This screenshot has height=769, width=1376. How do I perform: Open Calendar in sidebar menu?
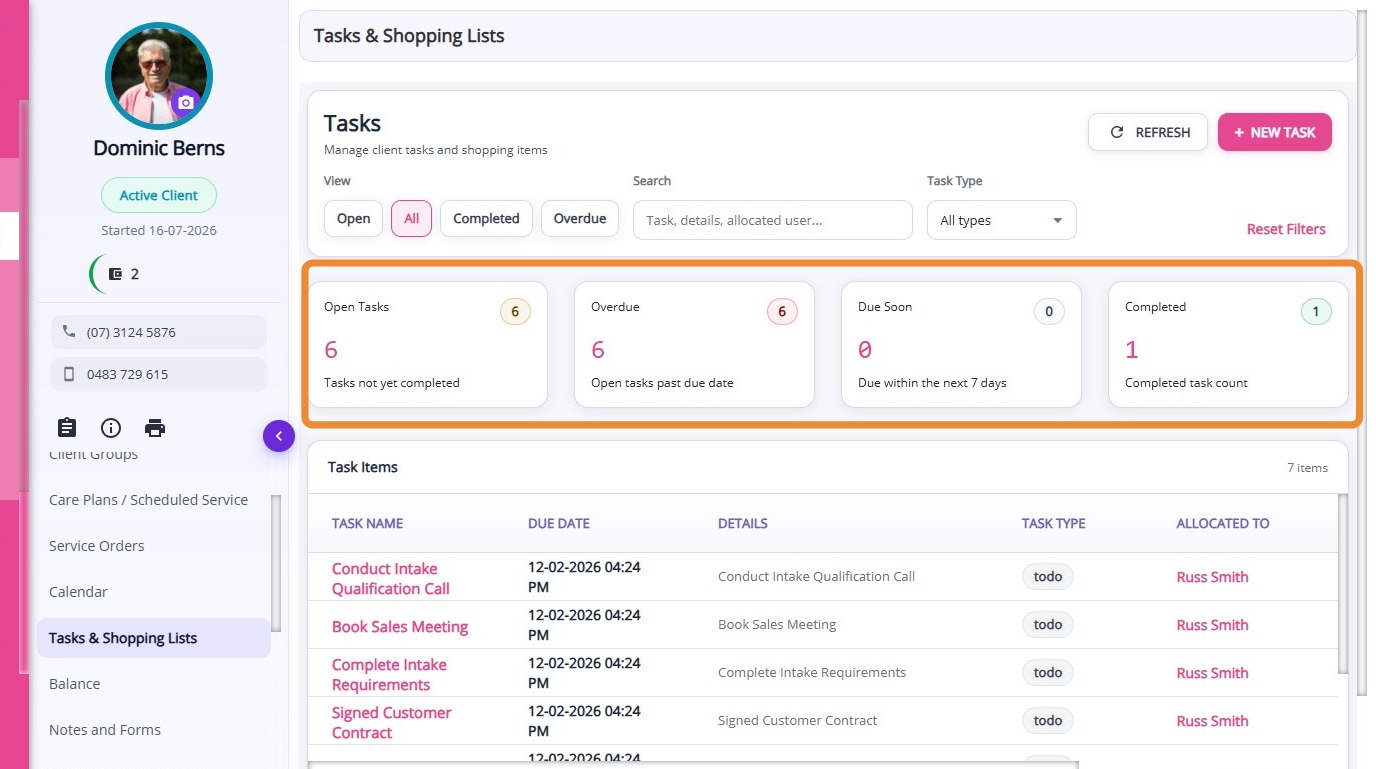click(x=78, y=592)
